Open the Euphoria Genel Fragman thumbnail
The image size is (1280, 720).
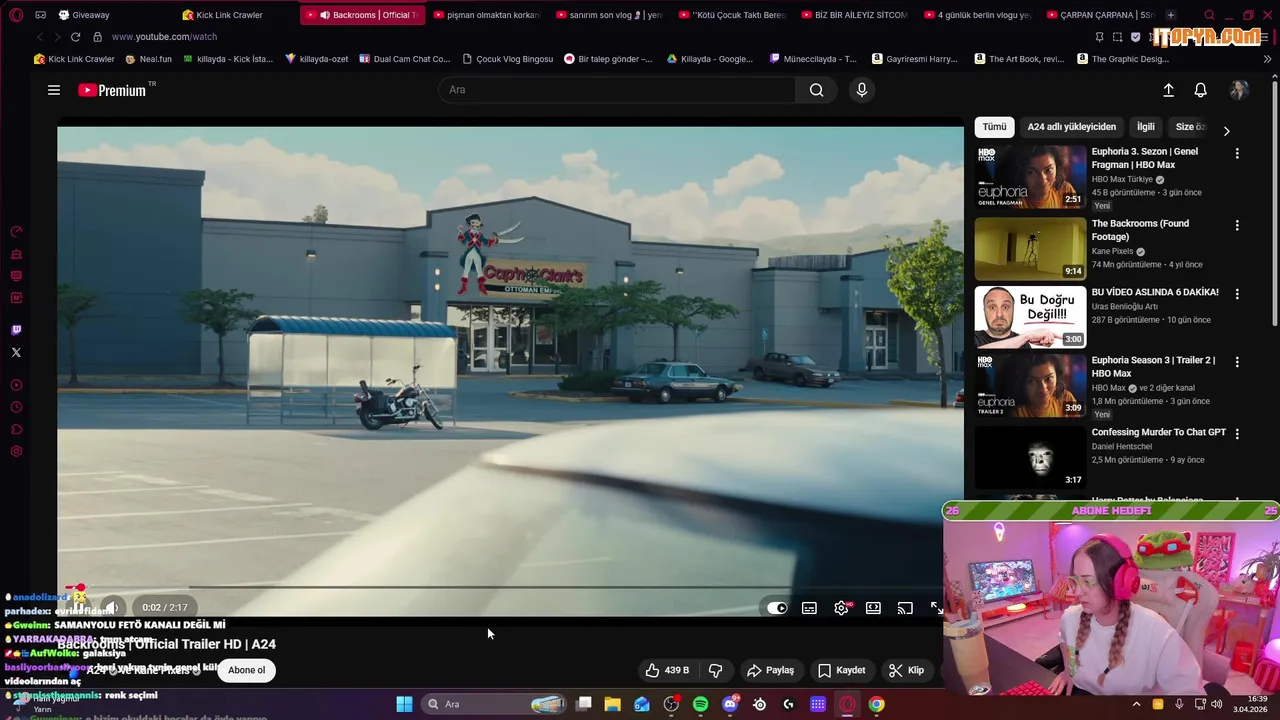1030,177
